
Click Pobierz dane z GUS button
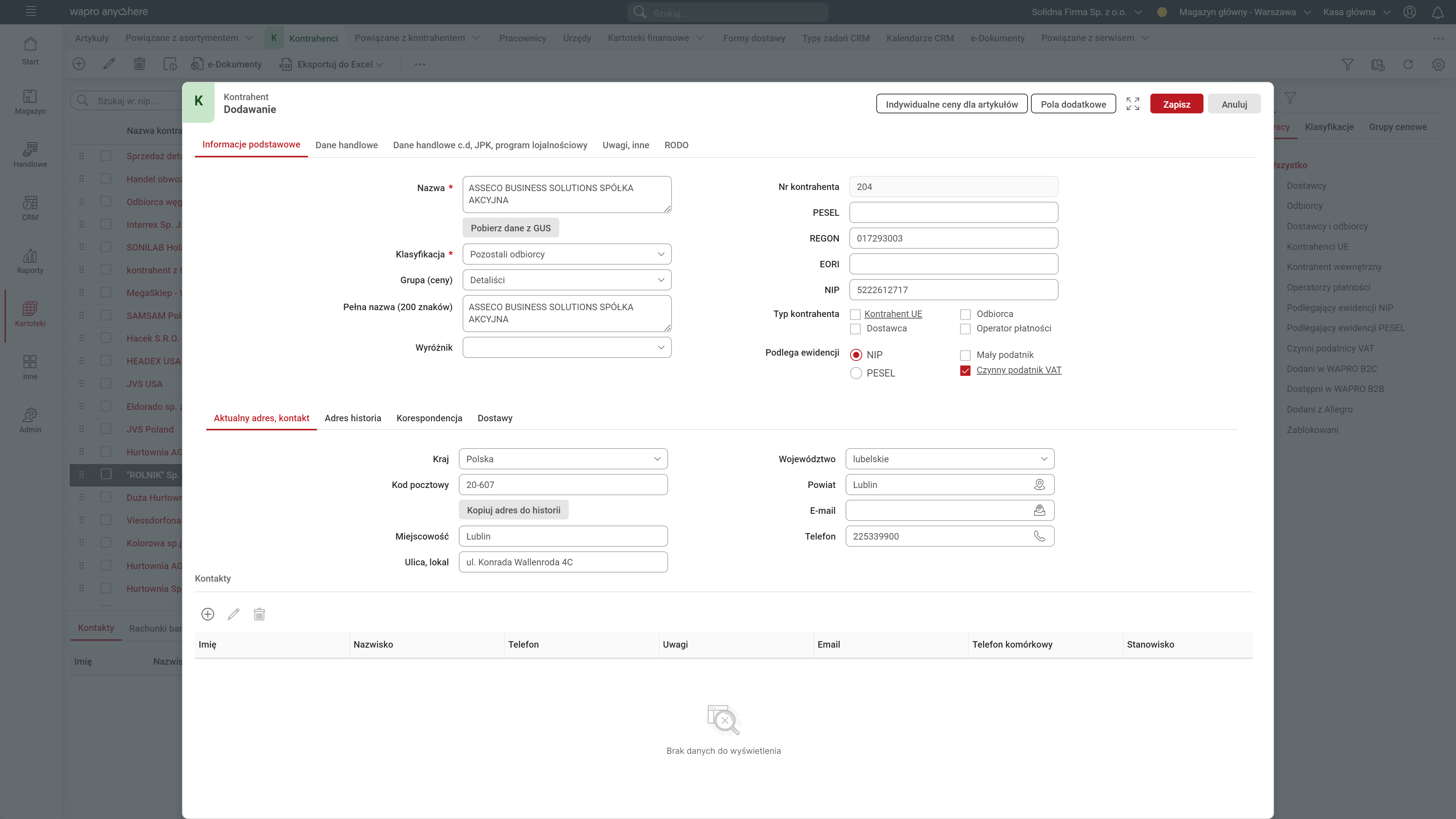(x=510, y=228)
